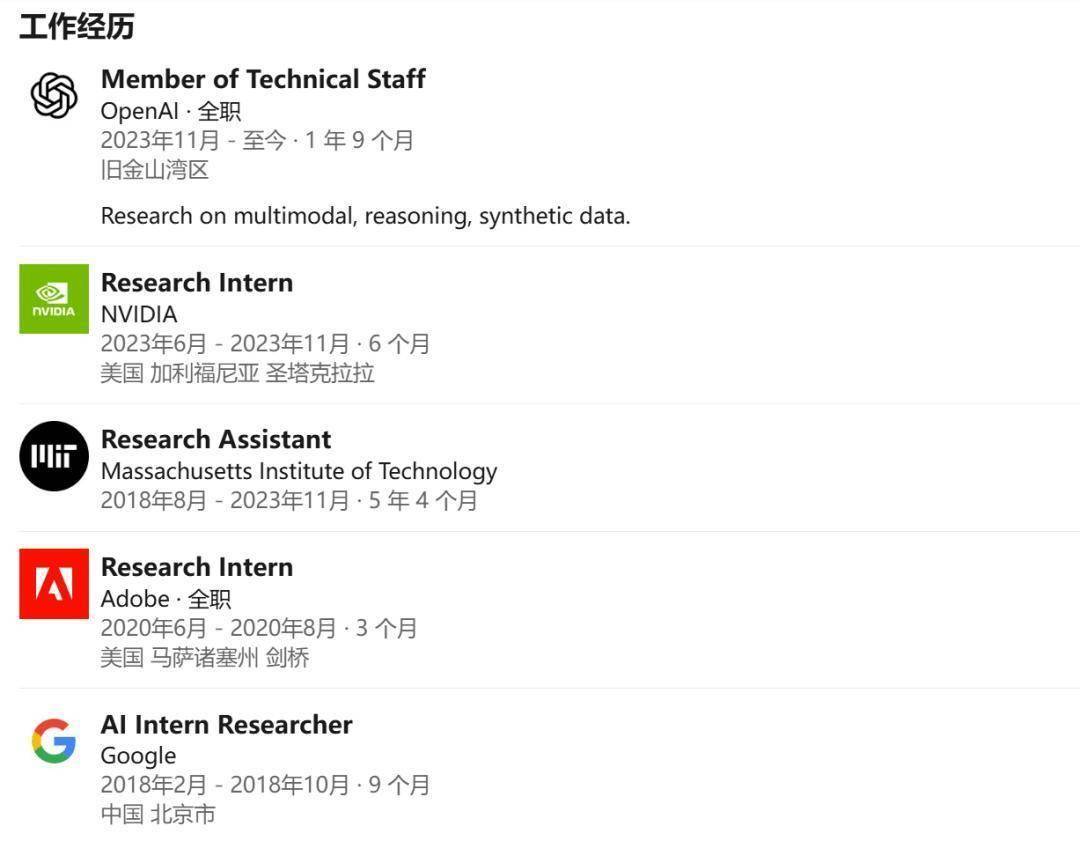Select Massachusetts Institute of Technology company name
The height and width of the screenshot is (841, 1080).
(299, 470)
